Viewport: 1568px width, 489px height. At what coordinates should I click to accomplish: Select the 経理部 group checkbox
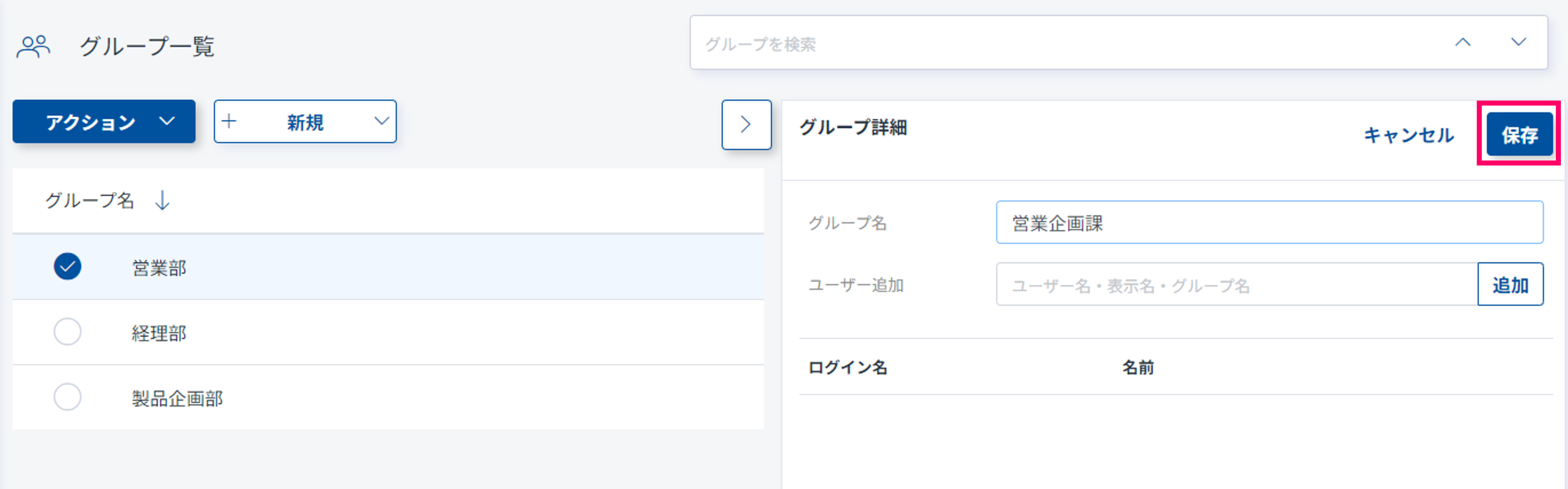[x=67, y=332]
